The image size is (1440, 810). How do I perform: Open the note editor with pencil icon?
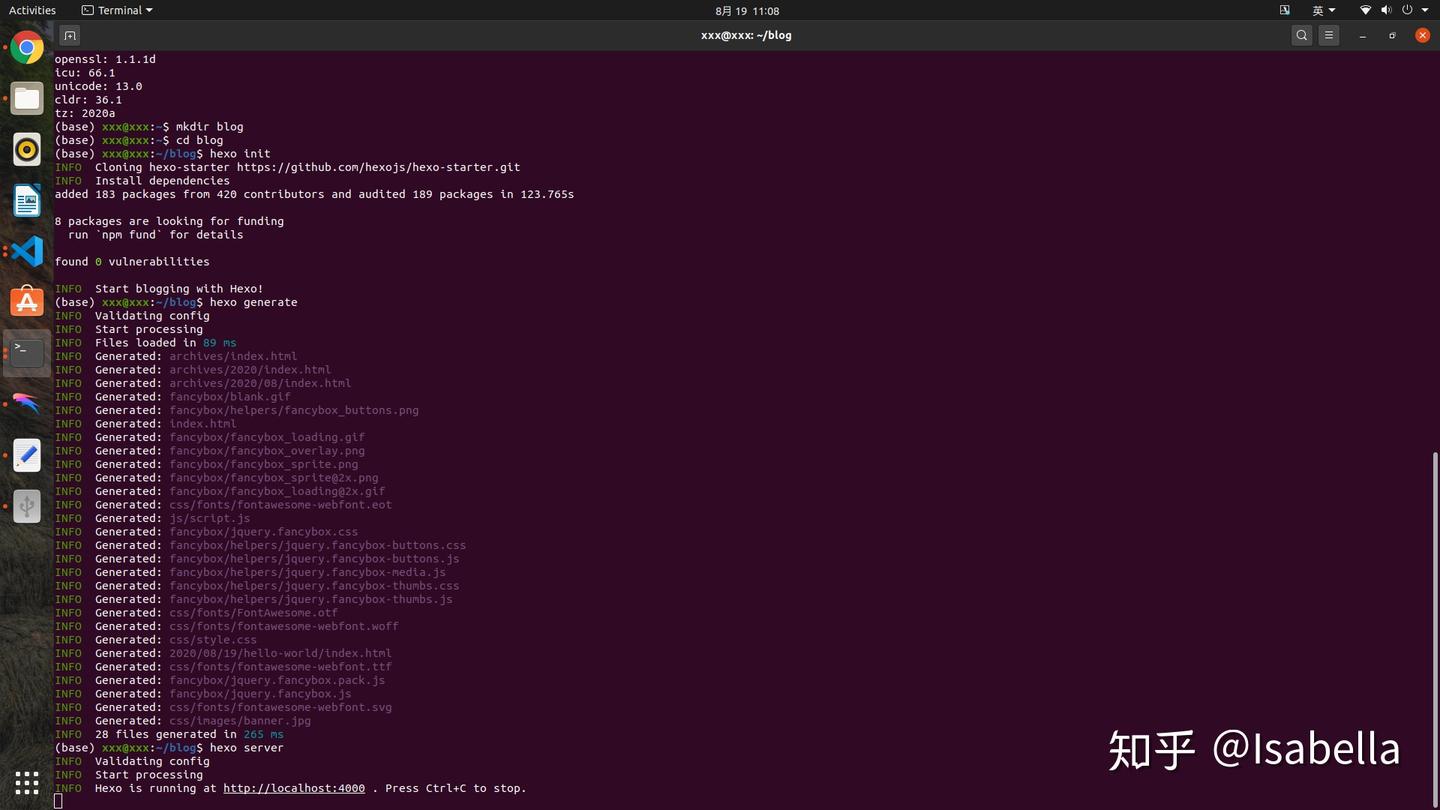pyautogui.click(x=27, y=455)
